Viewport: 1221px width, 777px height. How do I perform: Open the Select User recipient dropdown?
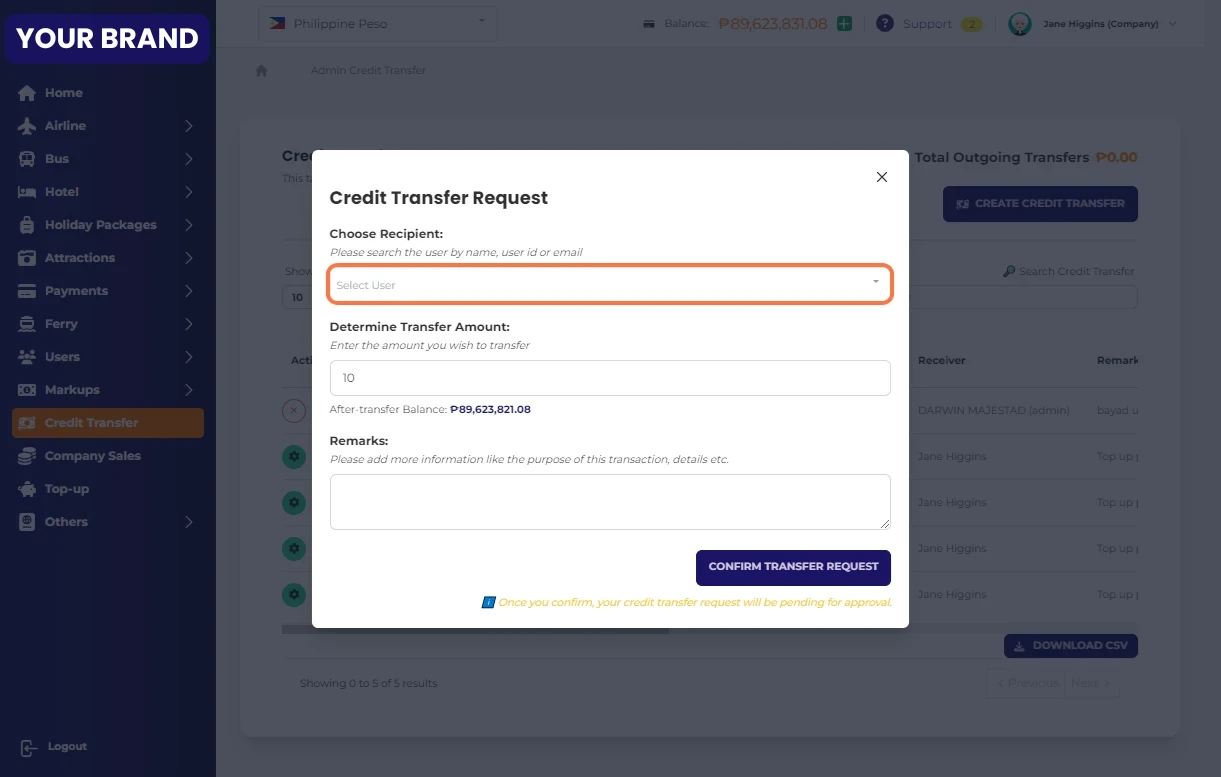point(609,285)
